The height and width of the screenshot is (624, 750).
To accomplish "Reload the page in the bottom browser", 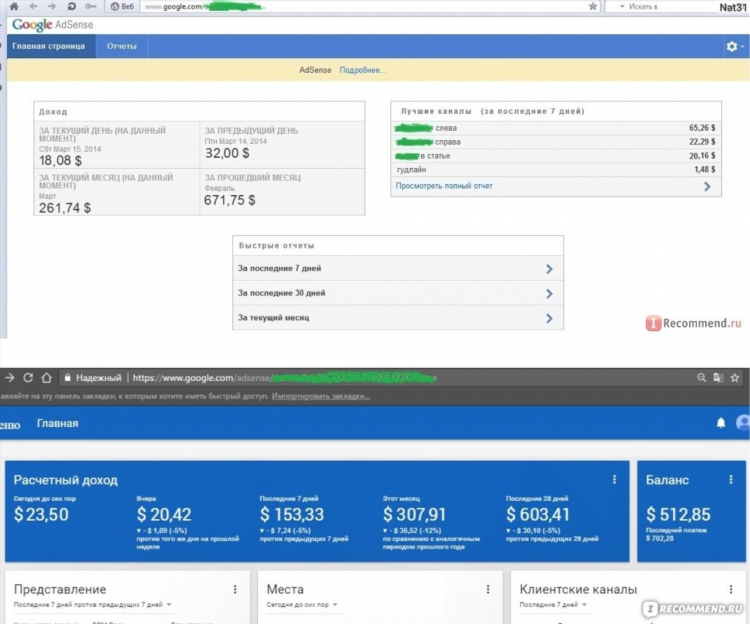I will [x=28, y=378].
